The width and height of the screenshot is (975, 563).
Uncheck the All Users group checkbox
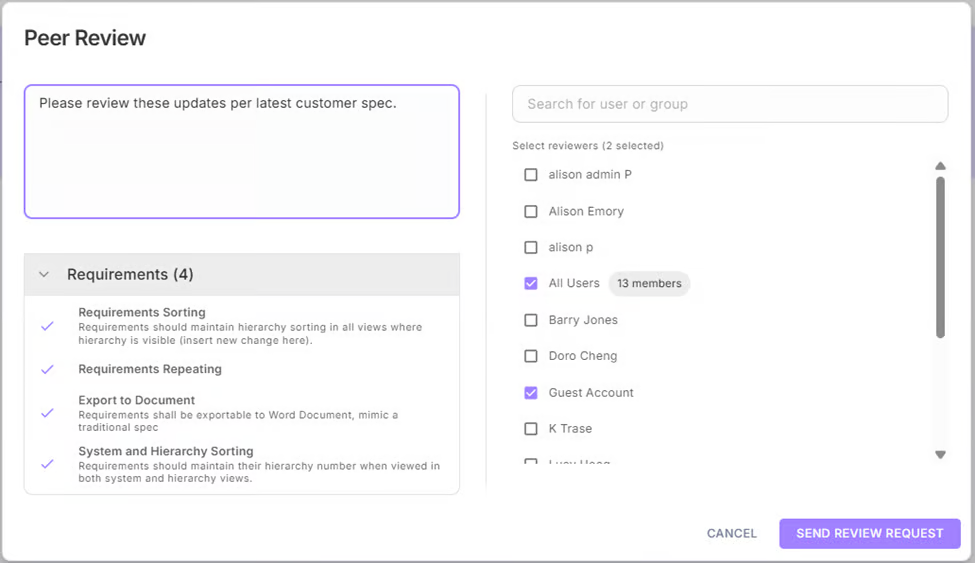click(x=531, y=284)
